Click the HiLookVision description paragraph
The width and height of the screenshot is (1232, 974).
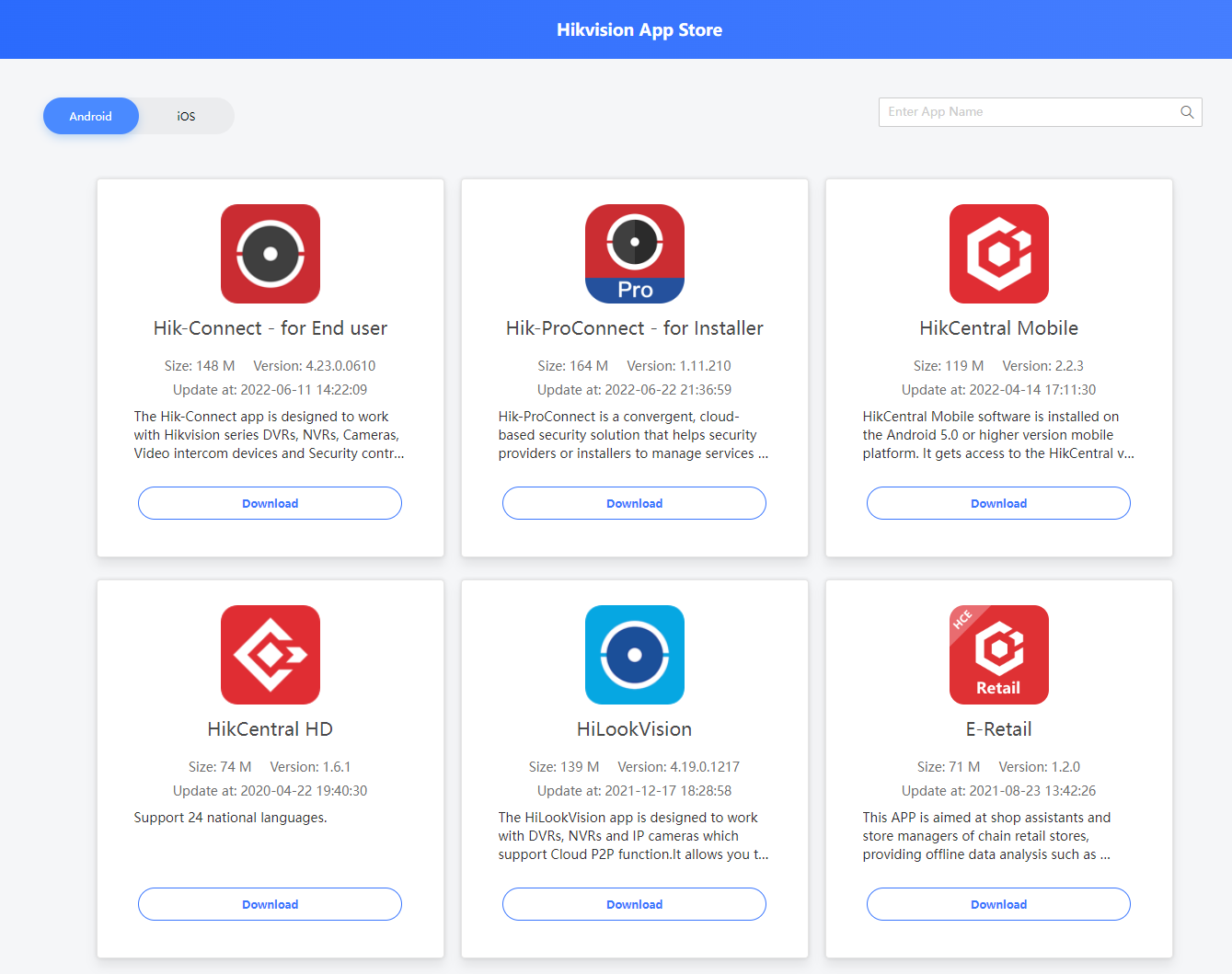pos(633,836)
